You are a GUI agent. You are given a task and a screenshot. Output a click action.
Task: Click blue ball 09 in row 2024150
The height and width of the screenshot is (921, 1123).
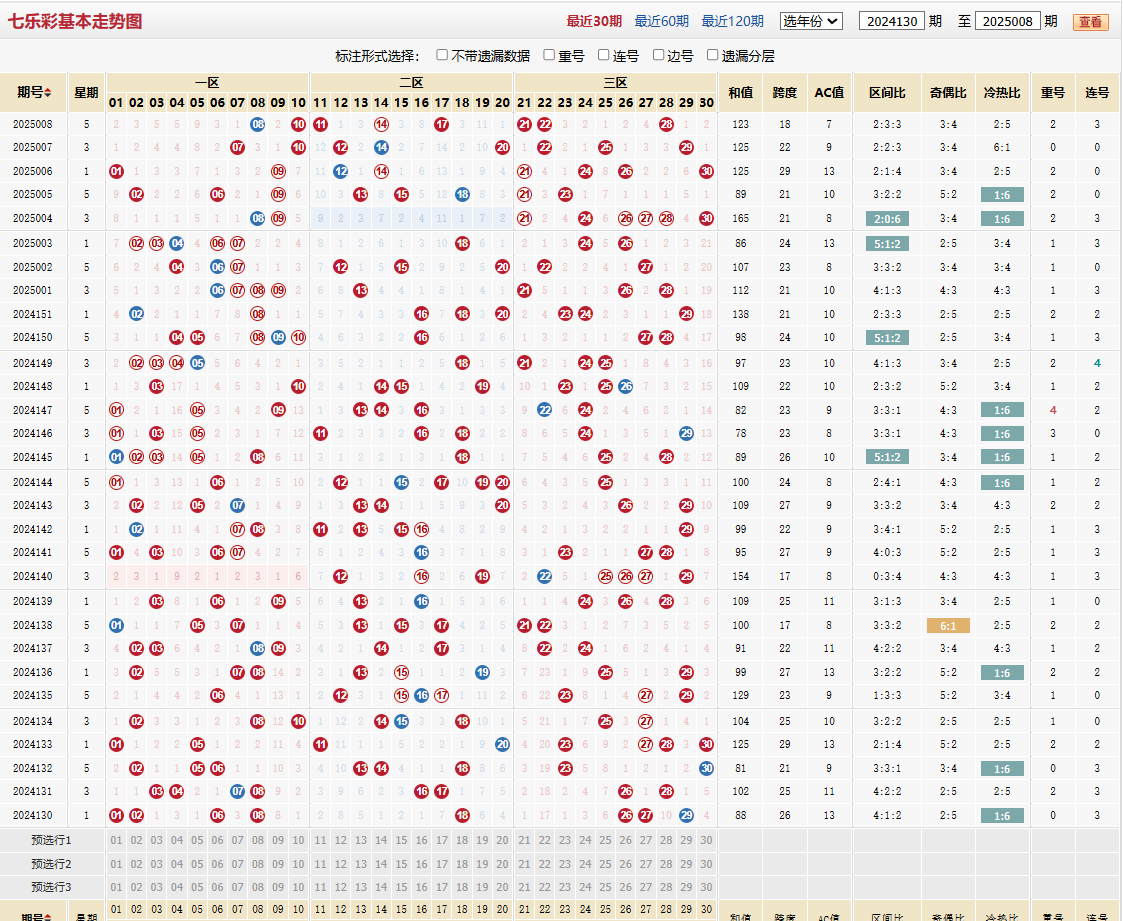point(279,337)
